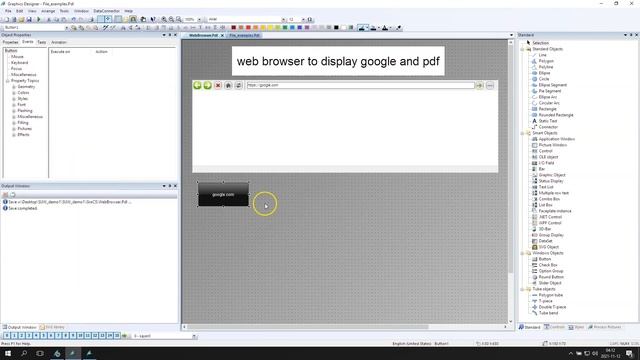Viewport: 640px width, 360px height.
Task: Select the Connector object
Action: pos(548,127)
